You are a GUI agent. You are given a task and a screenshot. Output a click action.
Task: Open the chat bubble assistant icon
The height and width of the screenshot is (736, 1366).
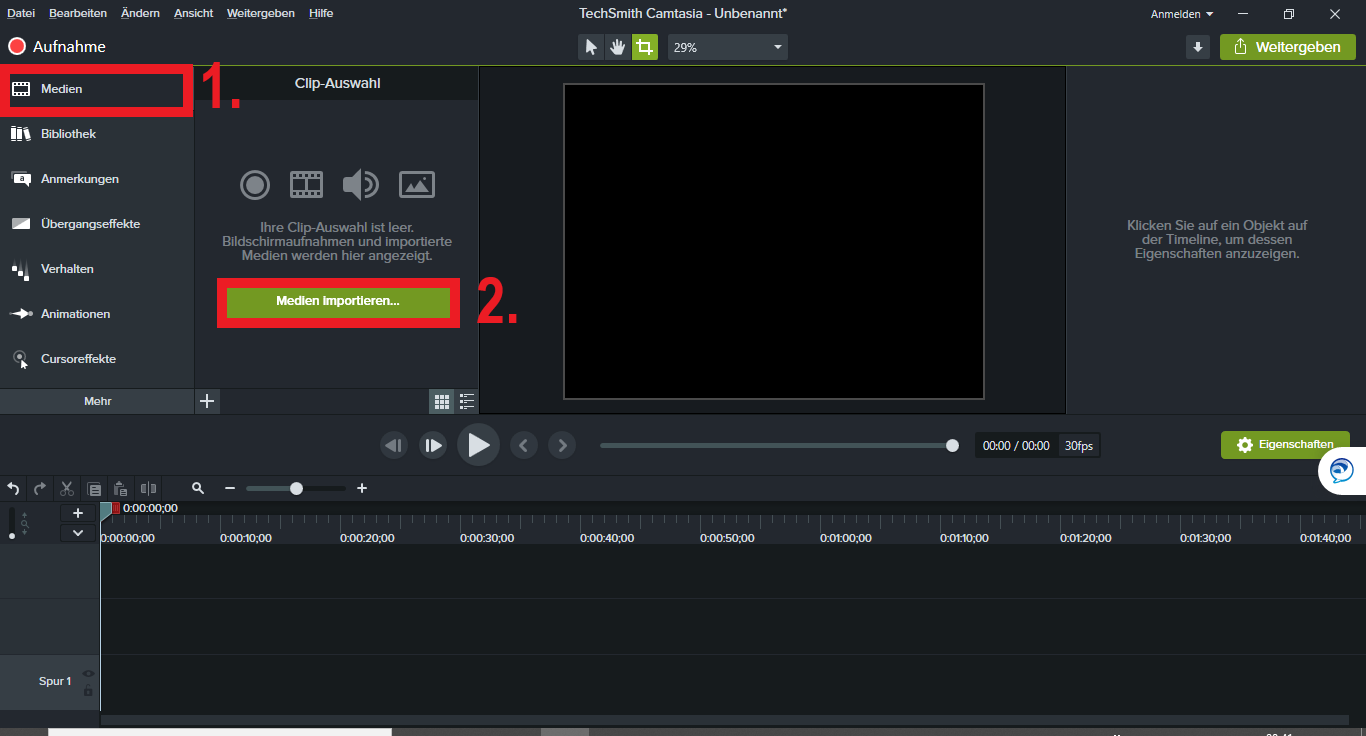(x=1341, y=470)
